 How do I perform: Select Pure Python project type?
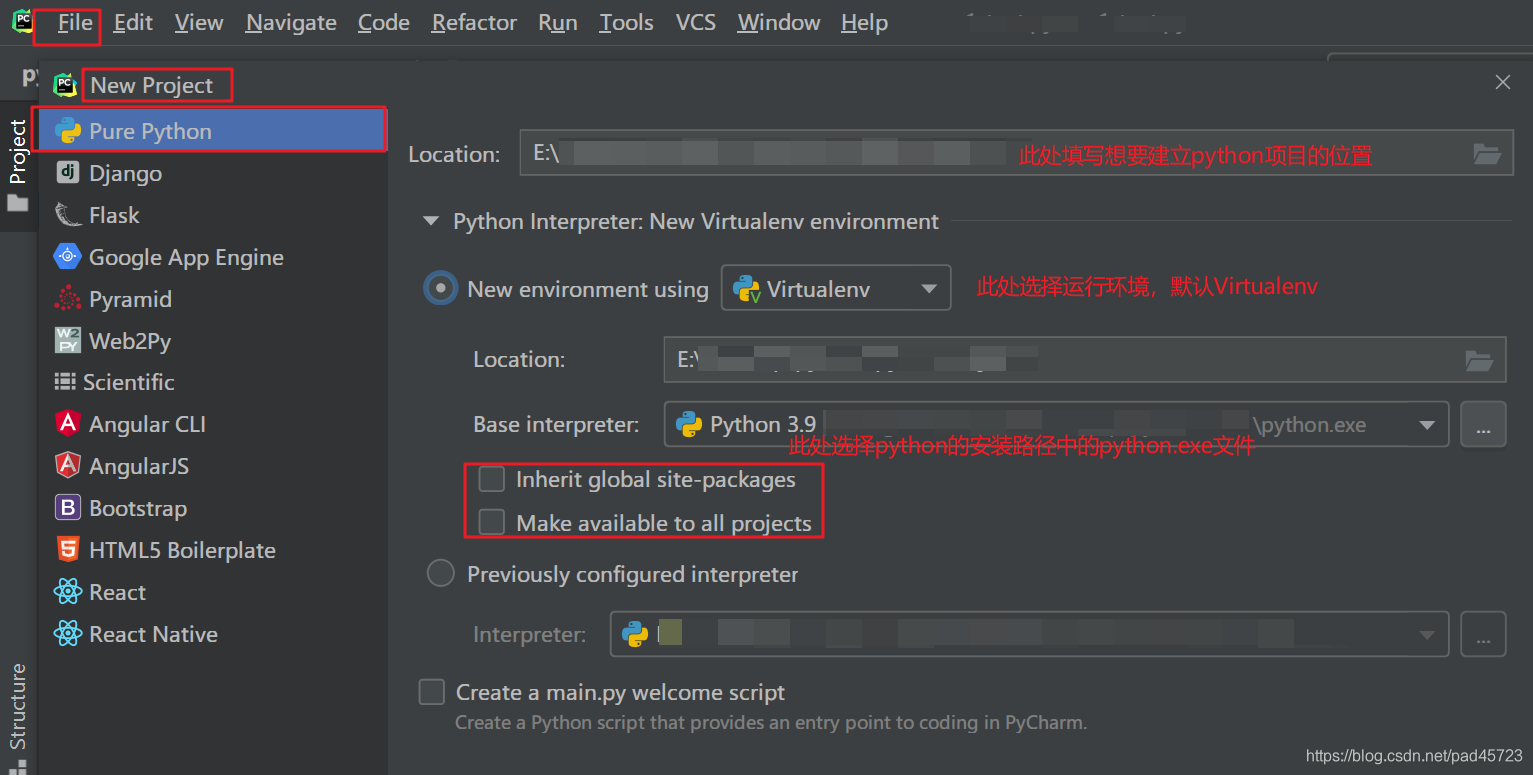211,131
